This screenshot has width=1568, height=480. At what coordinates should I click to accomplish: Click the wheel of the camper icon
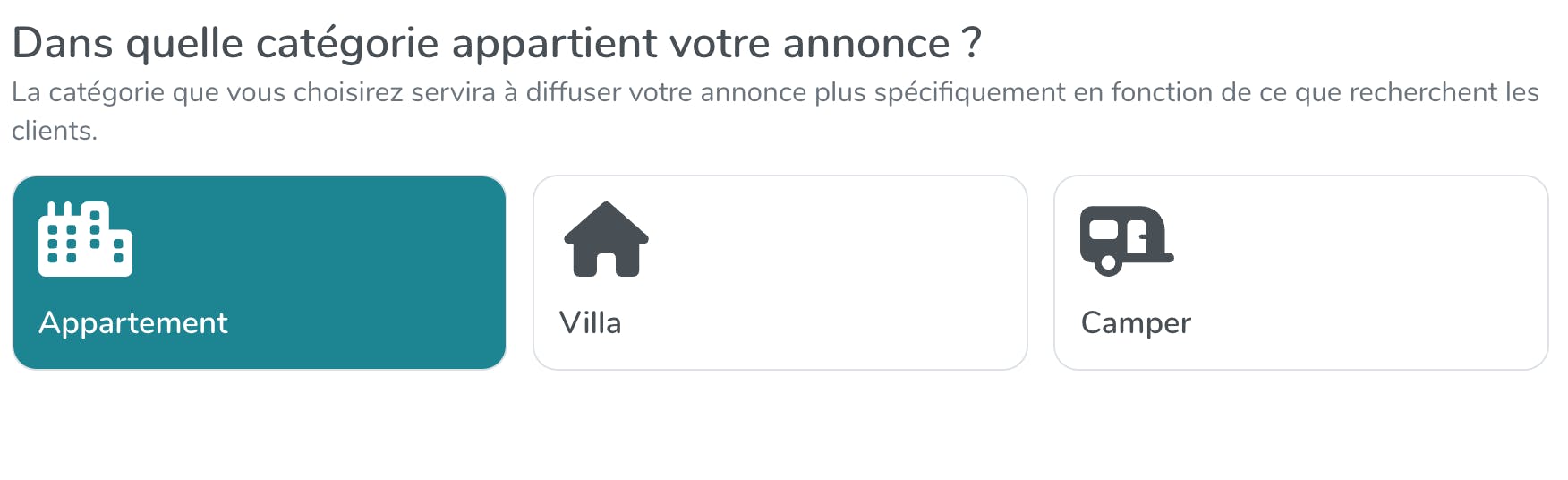[1108, 263]
